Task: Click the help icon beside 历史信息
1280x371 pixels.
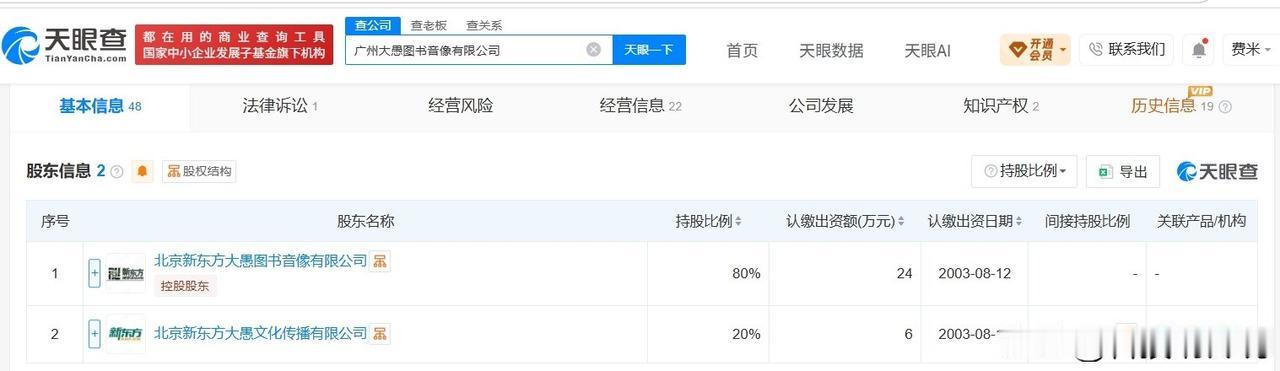Action: point(1225,107)
